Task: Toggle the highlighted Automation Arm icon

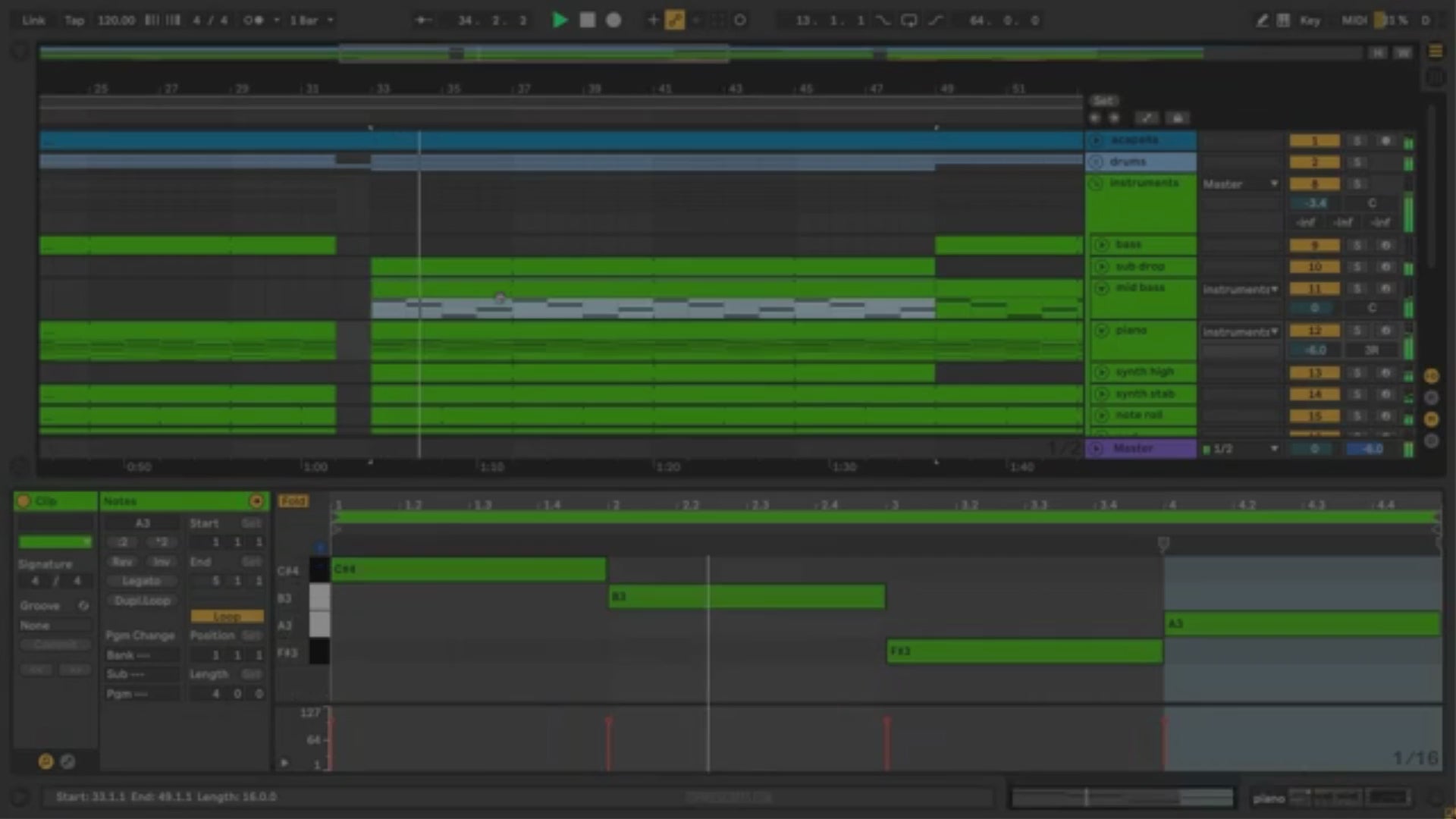Action: (x=674, y=20)
